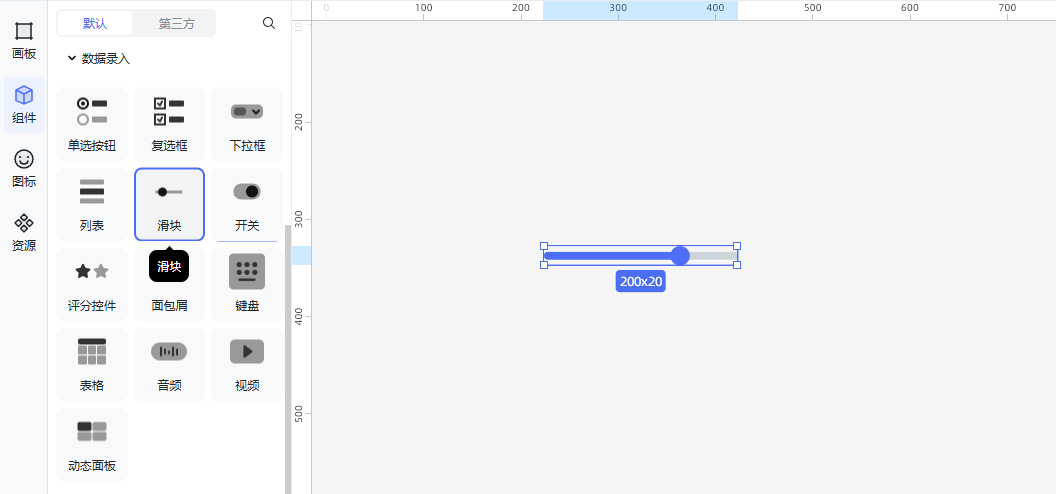1056x494 pixels.
Task: Switch to the 默认 tab
Action: 96,23
